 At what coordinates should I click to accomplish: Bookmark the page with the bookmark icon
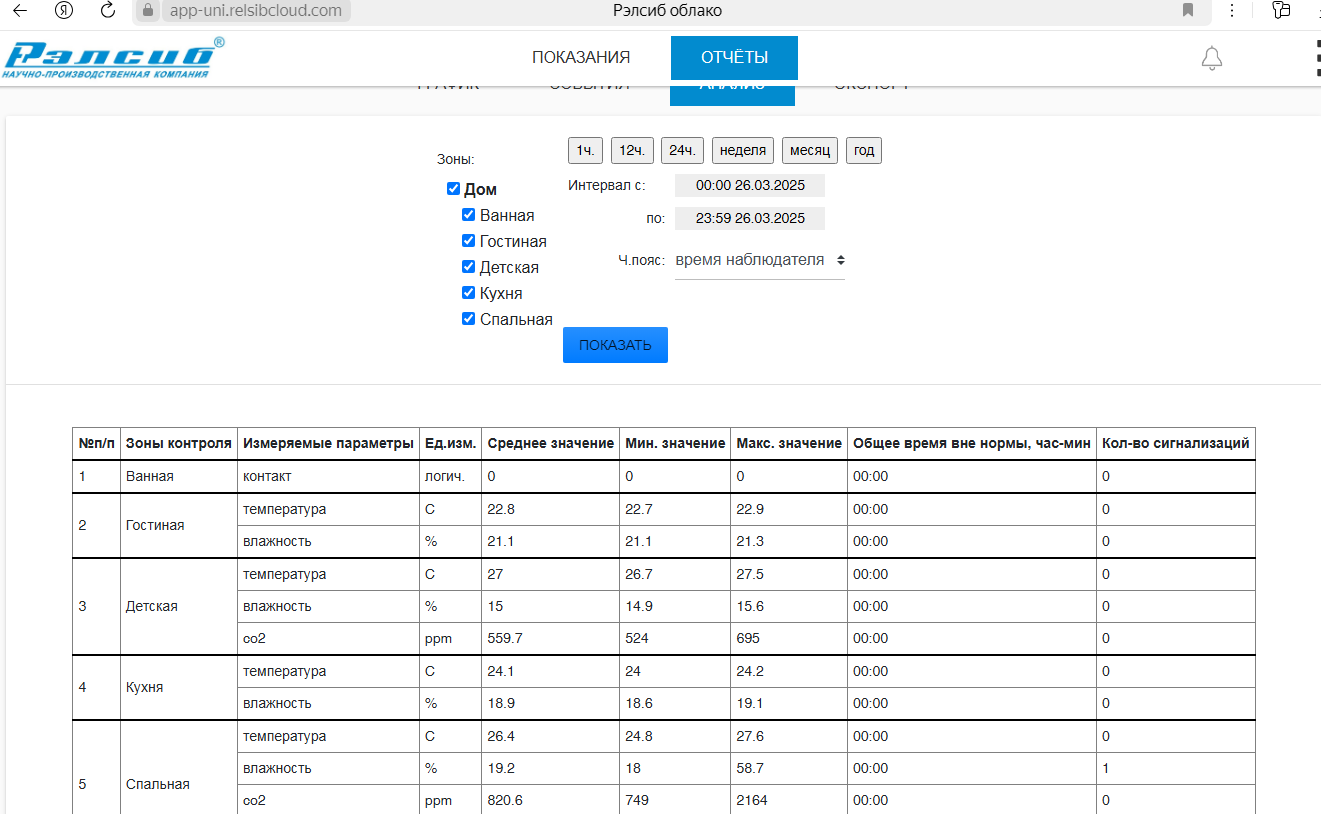tap(1188, 11)
